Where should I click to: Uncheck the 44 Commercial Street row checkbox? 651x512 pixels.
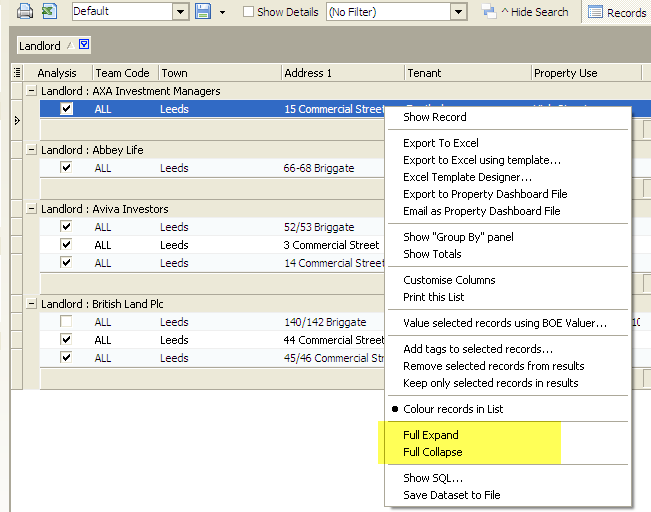pyautogui.click(x=66, y=340)
